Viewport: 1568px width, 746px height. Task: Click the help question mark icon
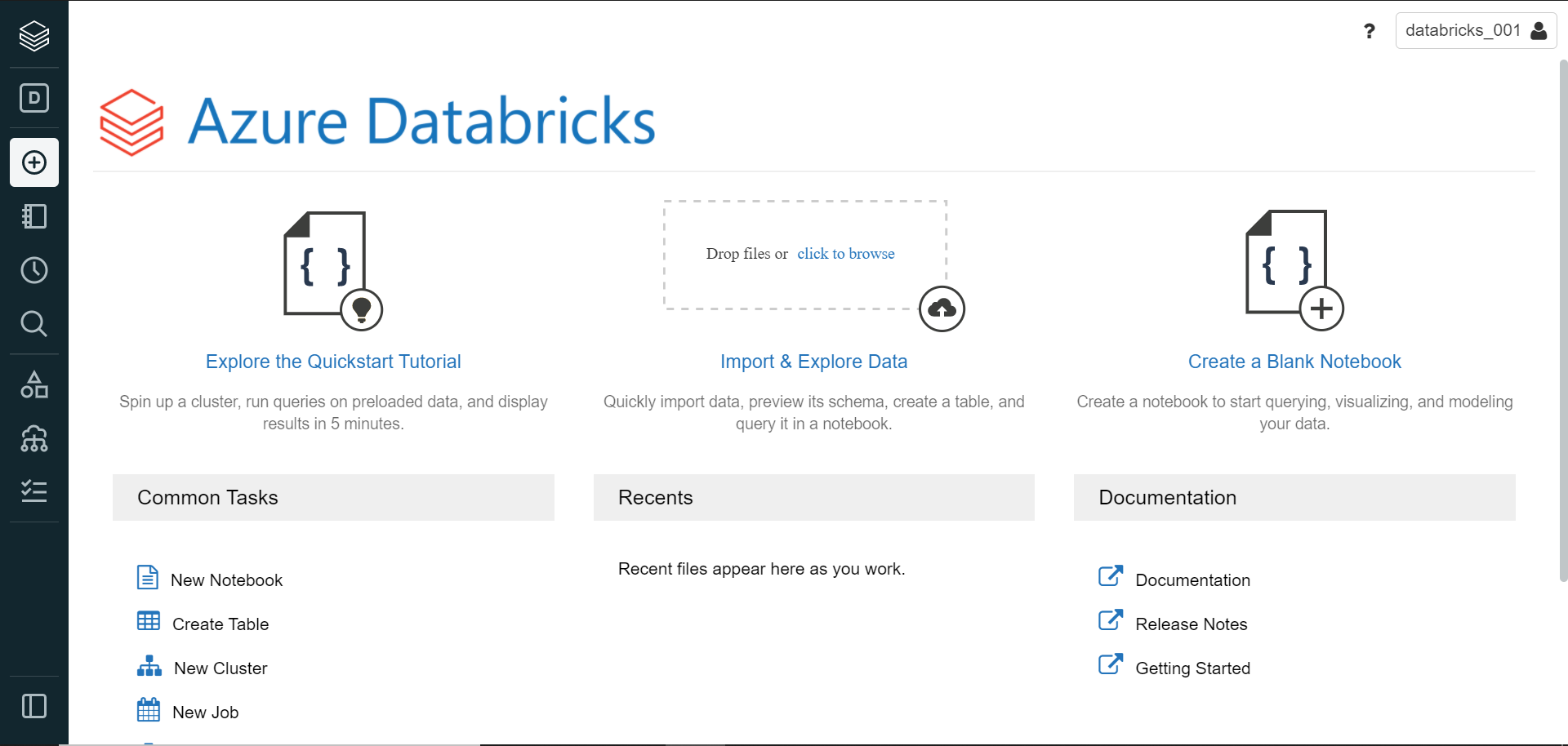coord(1370,31)
